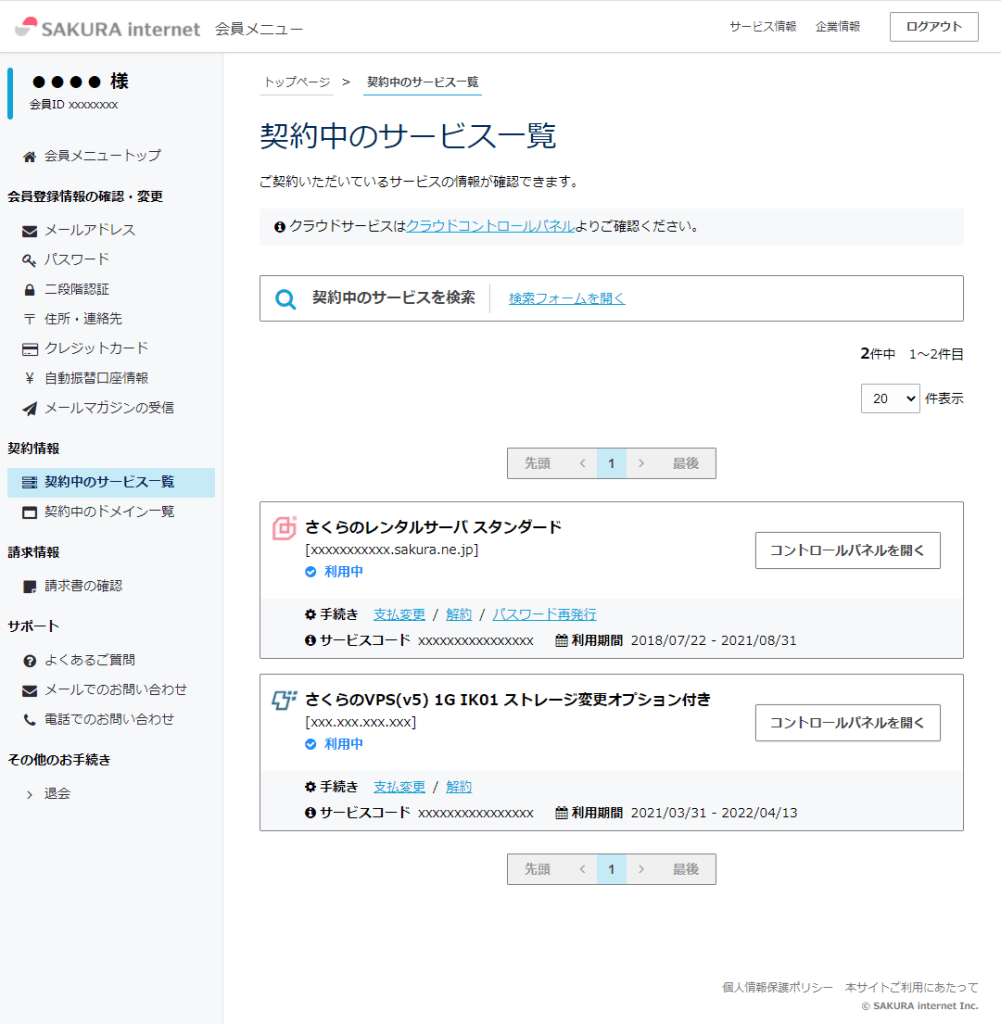Screen dimensions: 1001x1024
Task: Click the envelope icon beside メールでのお問い合わせ
Action: [29, 691]
